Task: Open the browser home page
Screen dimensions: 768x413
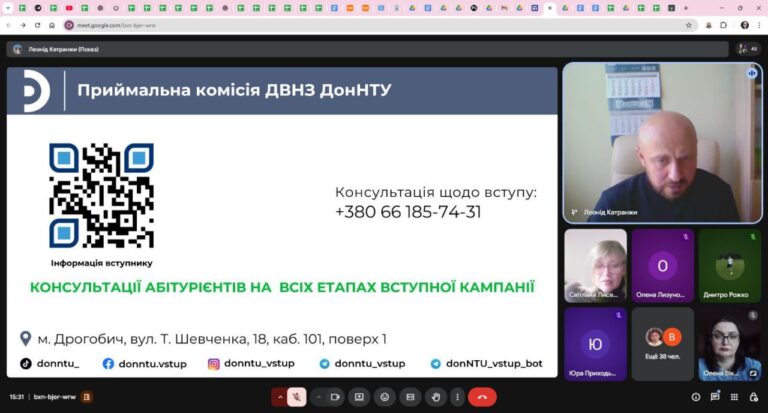Action: click(x=52, y=25)
